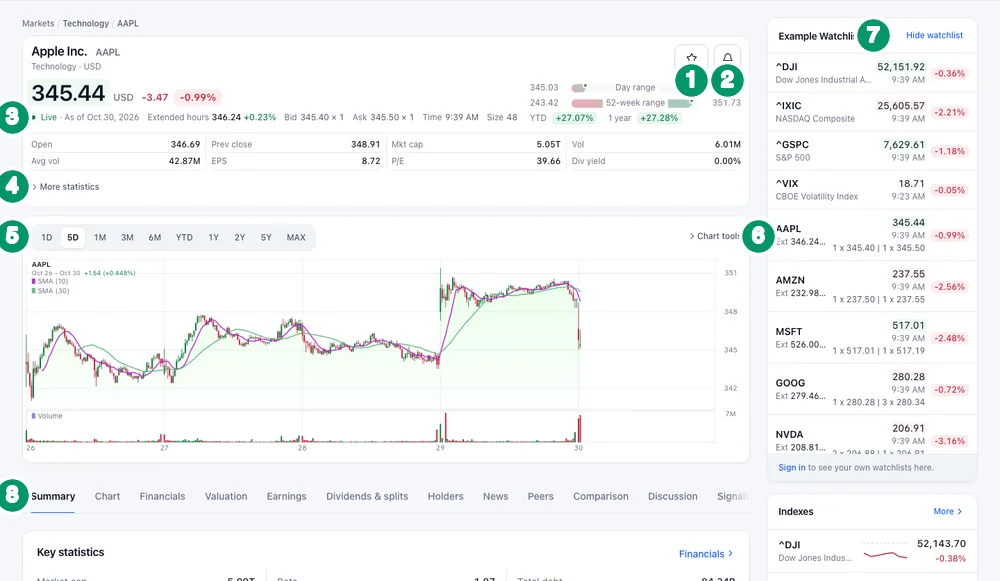
Task: Switch to the Valuation tab
Action: (226, 496)
